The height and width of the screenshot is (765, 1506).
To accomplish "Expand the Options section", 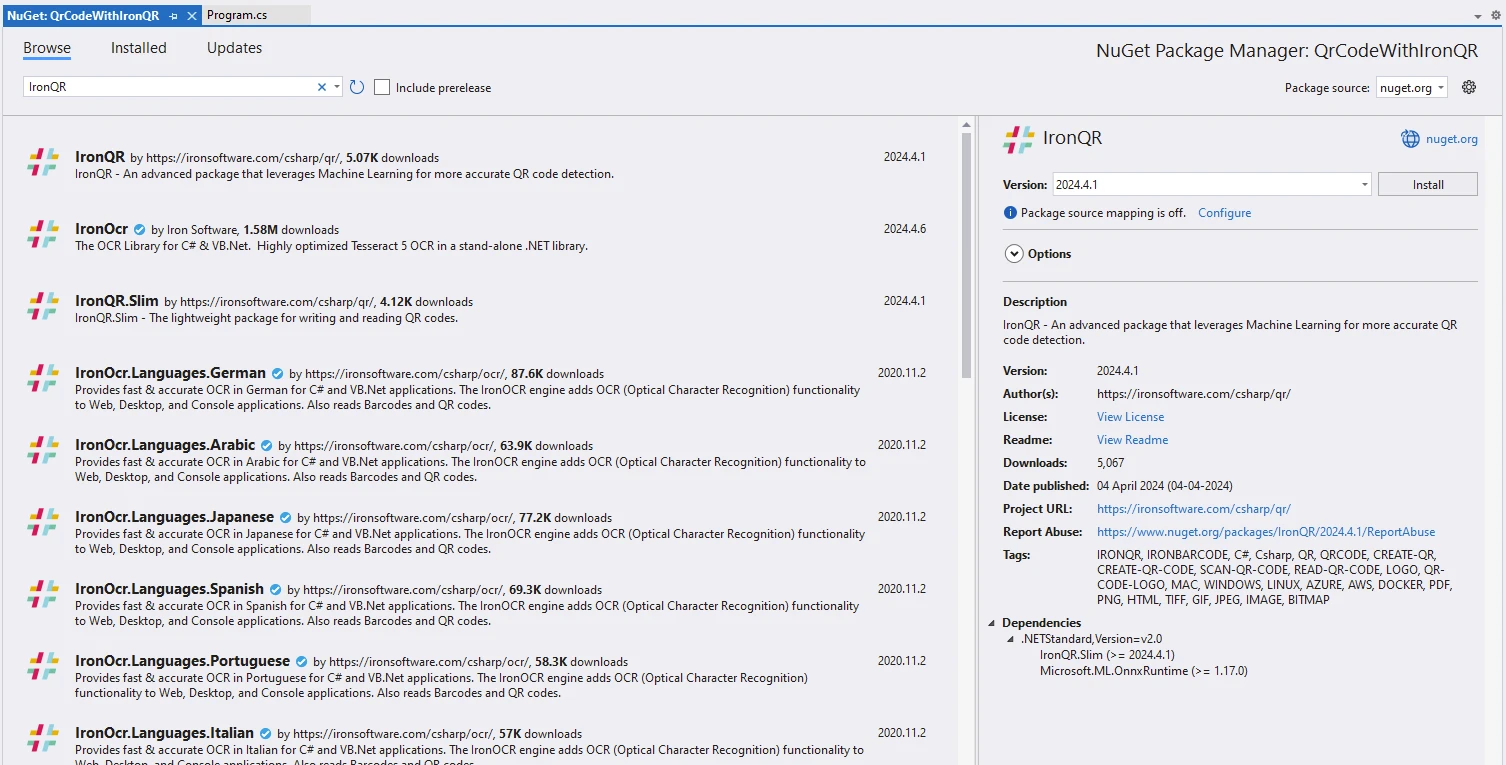I will point(1013,254).
